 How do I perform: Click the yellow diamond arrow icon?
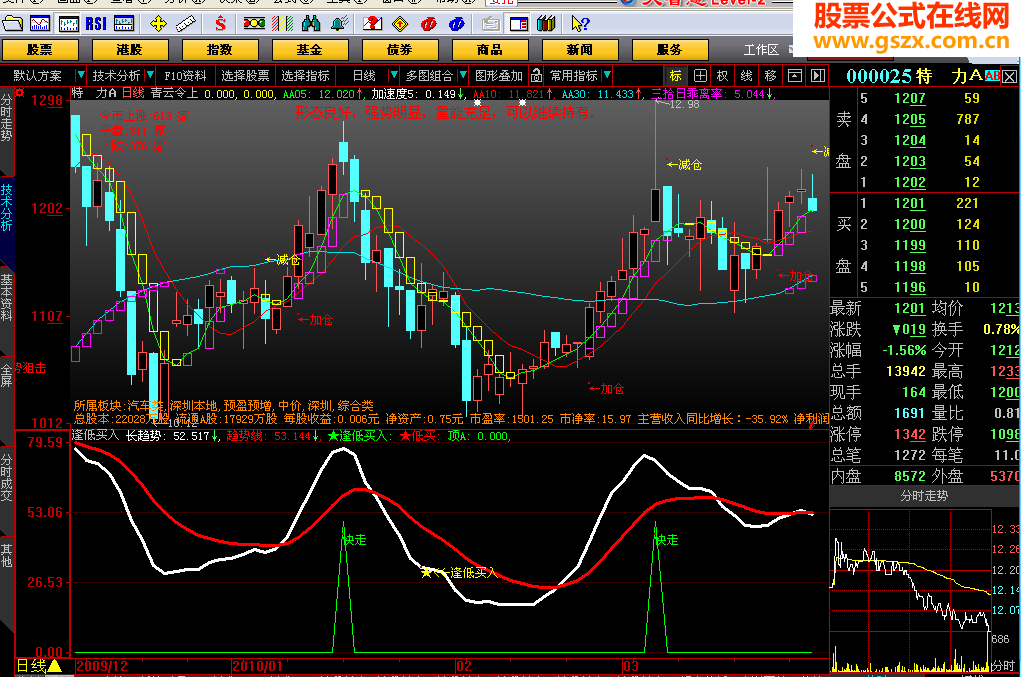[x=400, y=25]
